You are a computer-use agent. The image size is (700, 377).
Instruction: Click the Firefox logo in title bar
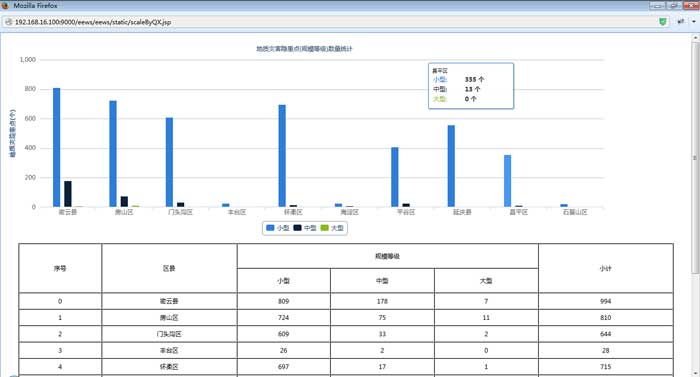(x=5, y=5)
